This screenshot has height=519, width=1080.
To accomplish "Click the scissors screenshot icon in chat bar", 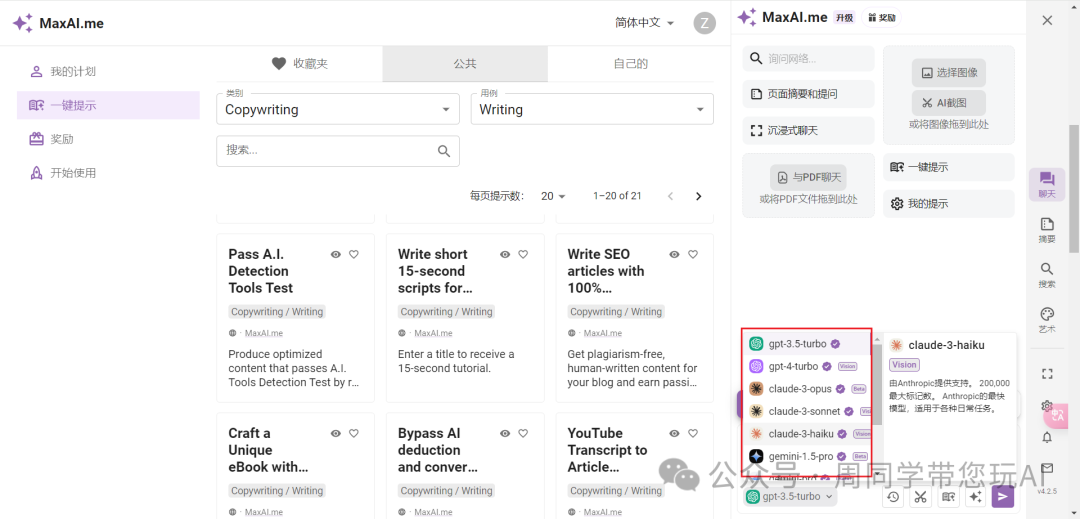I will point(920,496).
